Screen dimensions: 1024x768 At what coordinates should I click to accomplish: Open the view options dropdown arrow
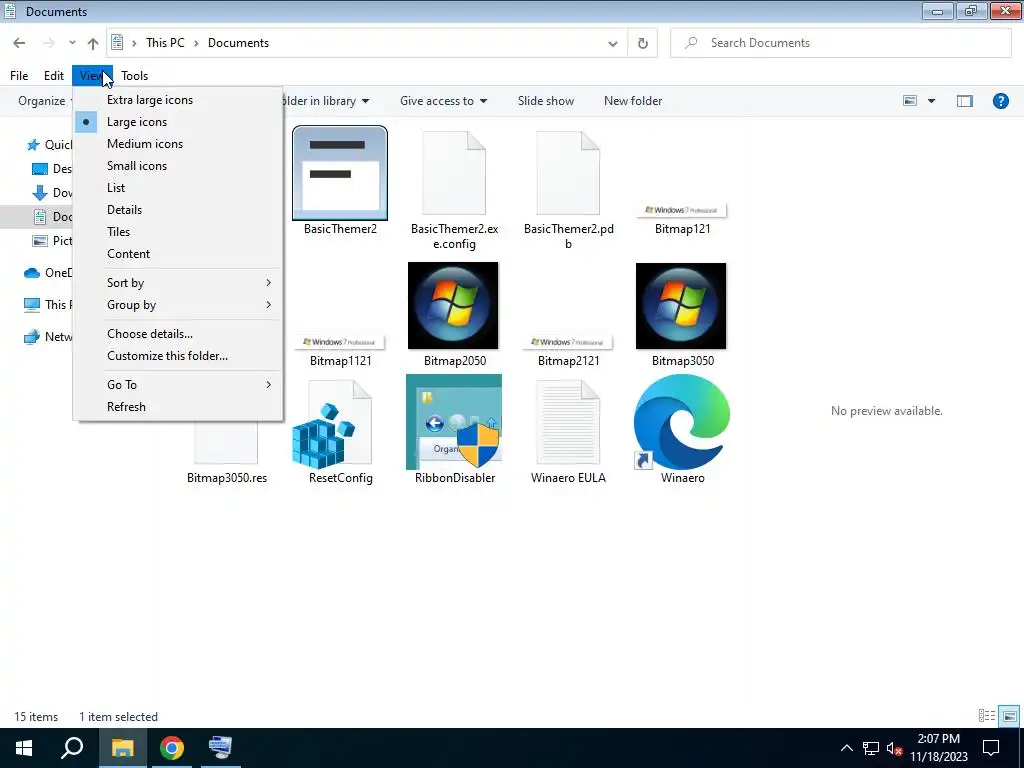931,101
